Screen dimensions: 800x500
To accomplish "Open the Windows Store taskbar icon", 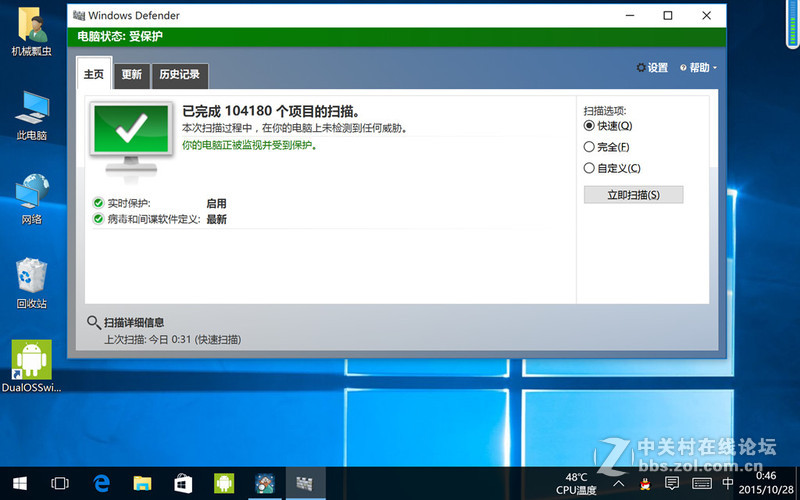I will click(x=183, y=483).
